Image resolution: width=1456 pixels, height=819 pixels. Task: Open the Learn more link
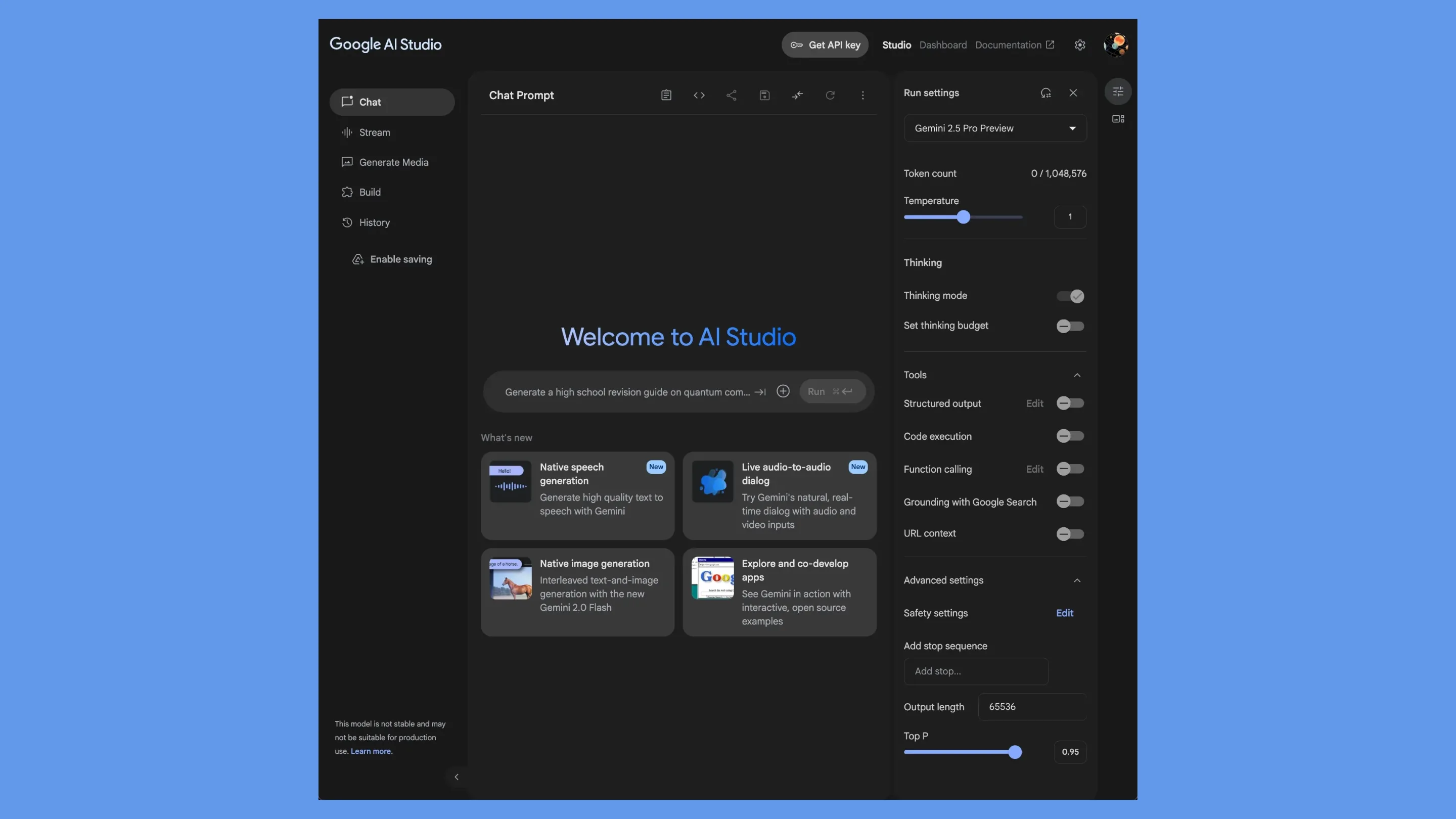click(x=372, y=751)
